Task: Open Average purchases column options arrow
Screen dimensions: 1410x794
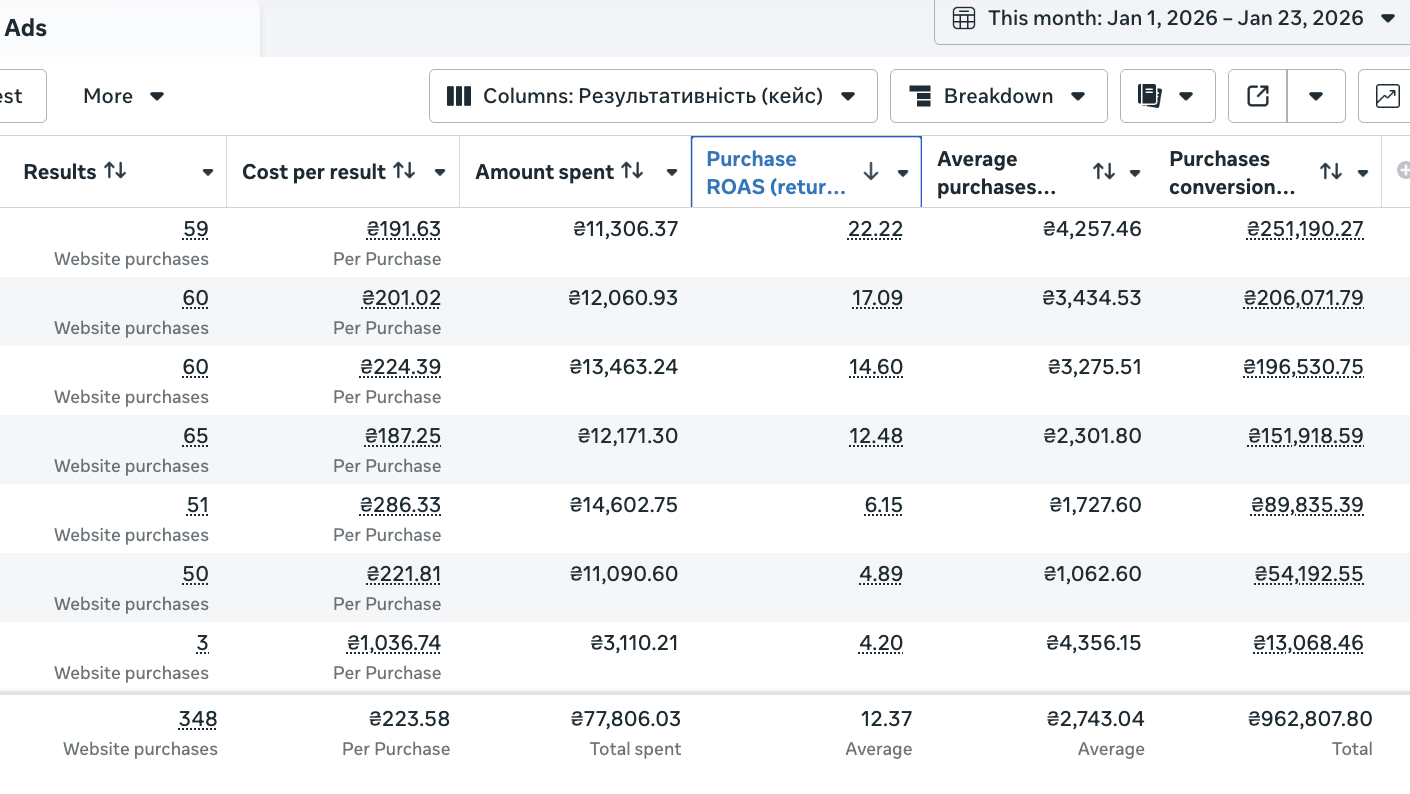Action: pos(1135,172)
